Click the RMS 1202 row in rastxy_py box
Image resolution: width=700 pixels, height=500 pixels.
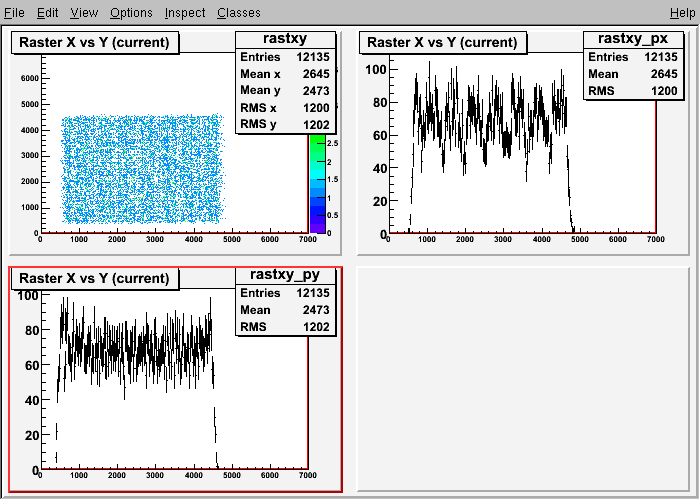(x=285, y=327)
